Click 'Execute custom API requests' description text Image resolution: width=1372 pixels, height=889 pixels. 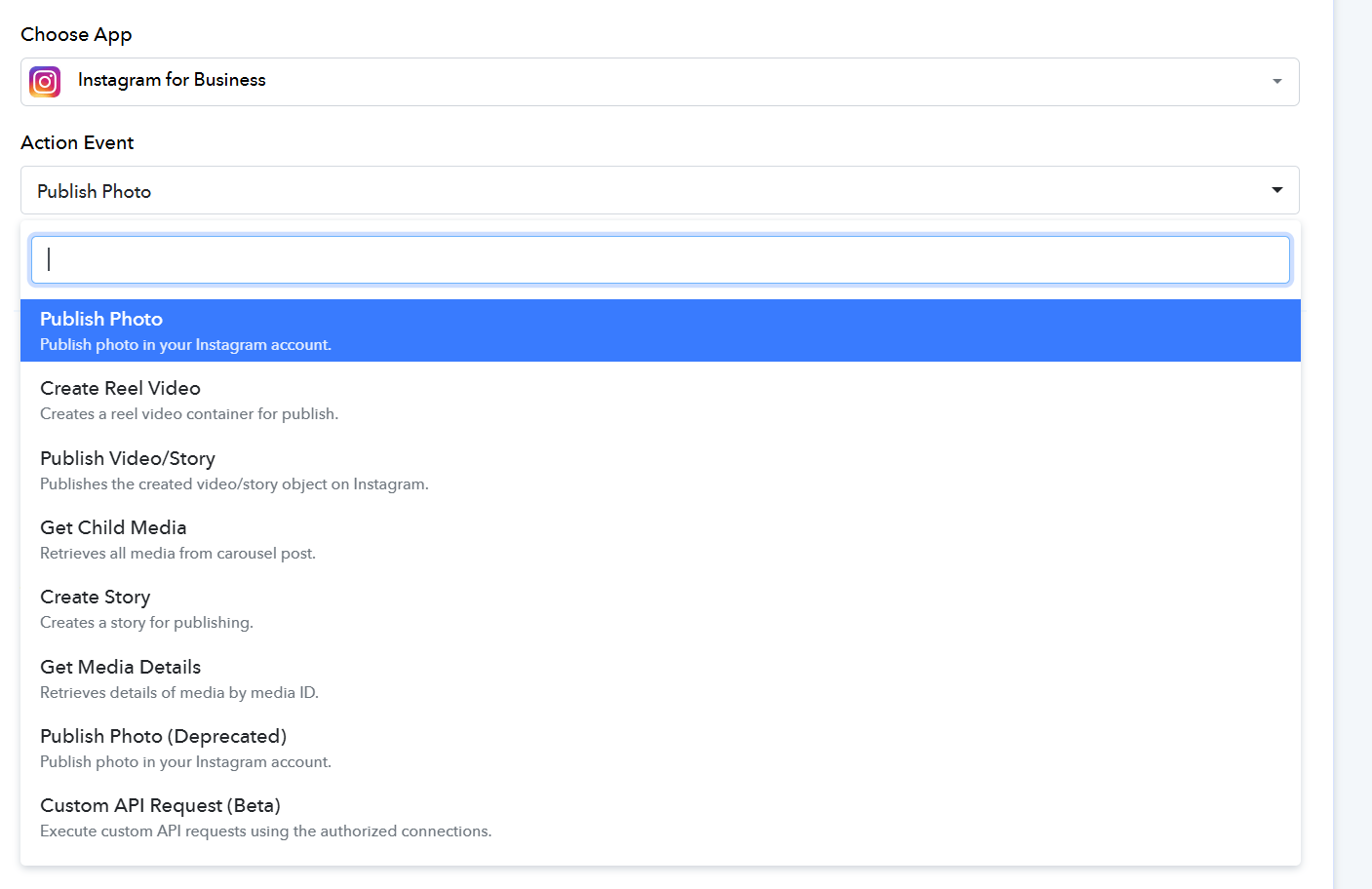(265, 831)
